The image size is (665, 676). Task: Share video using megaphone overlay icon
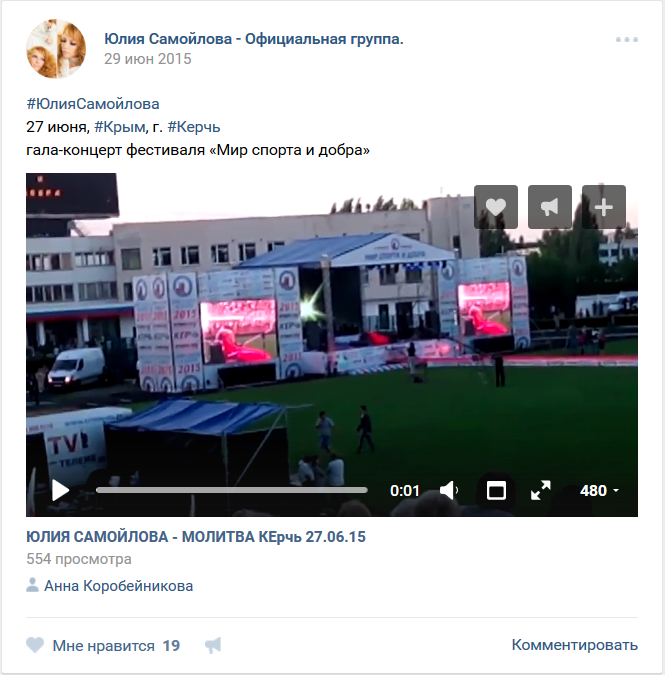pos(549,207)
